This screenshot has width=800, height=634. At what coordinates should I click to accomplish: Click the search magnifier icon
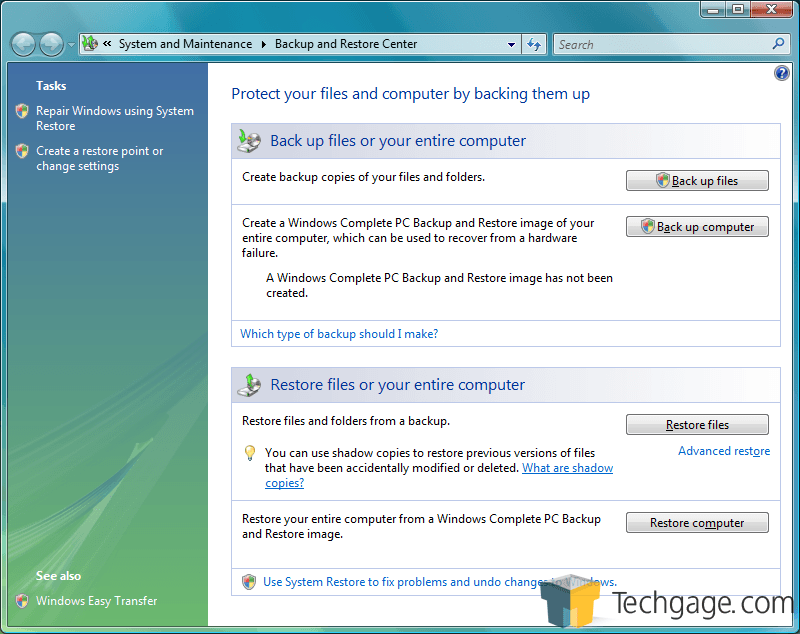click(778, 44)
